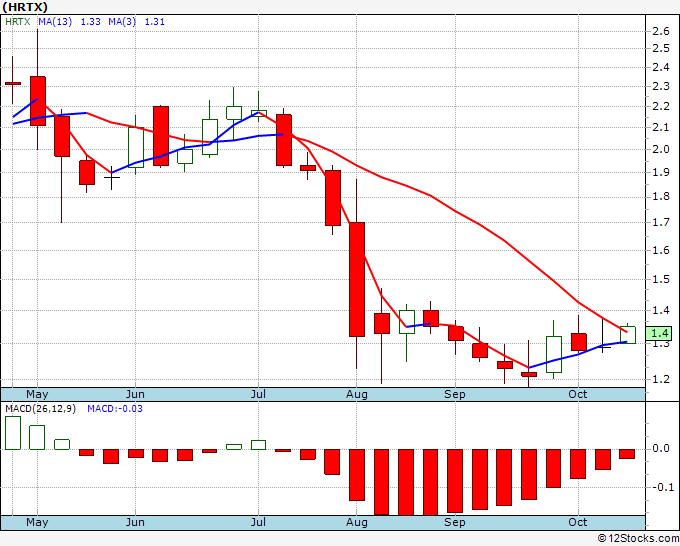Click the Jul label on price chart axis
This screenshot has height=546, width=680.
258,394
